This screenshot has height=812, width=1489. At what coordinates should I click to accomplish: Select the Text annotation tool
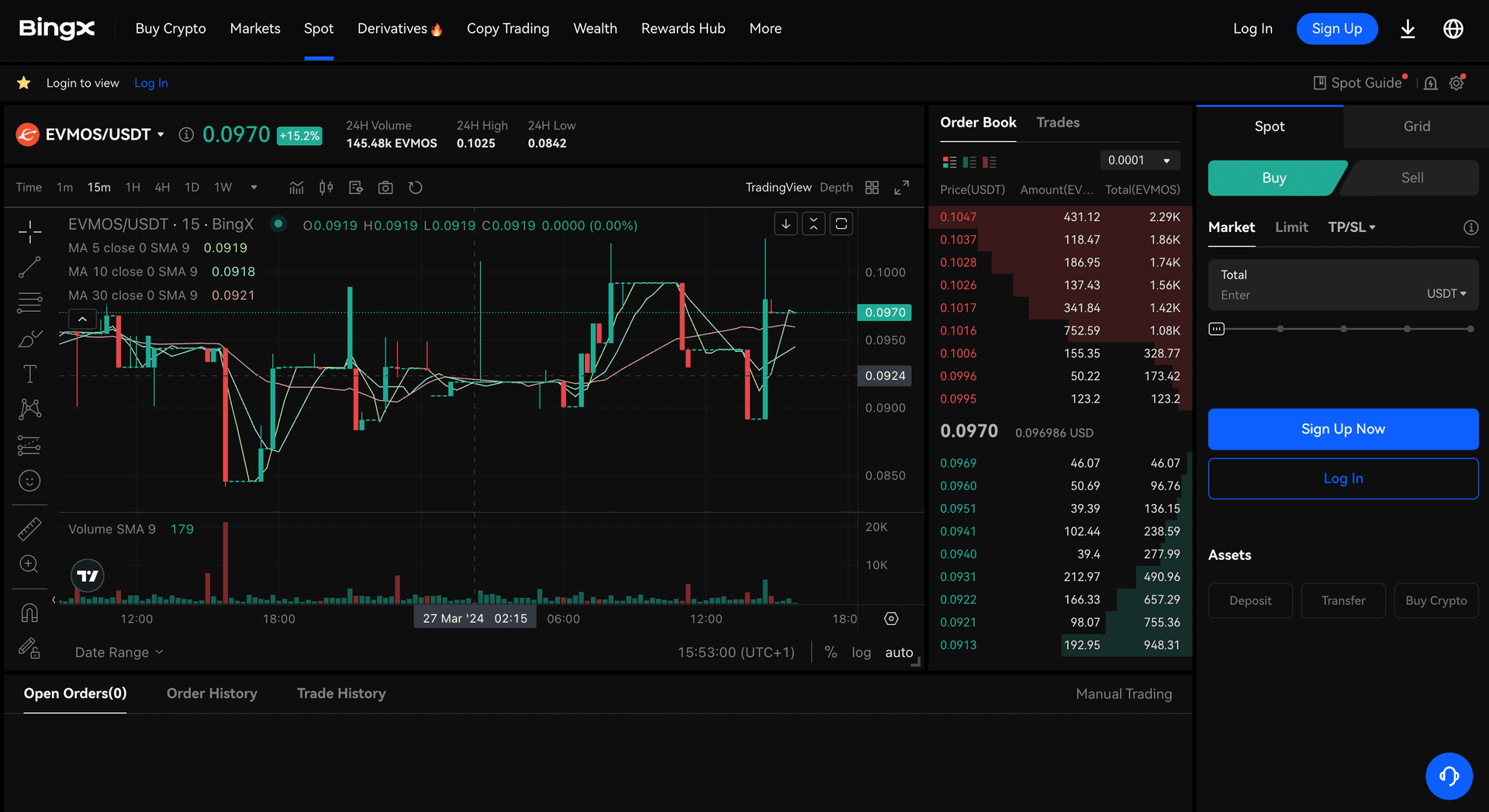click(29, 374)
